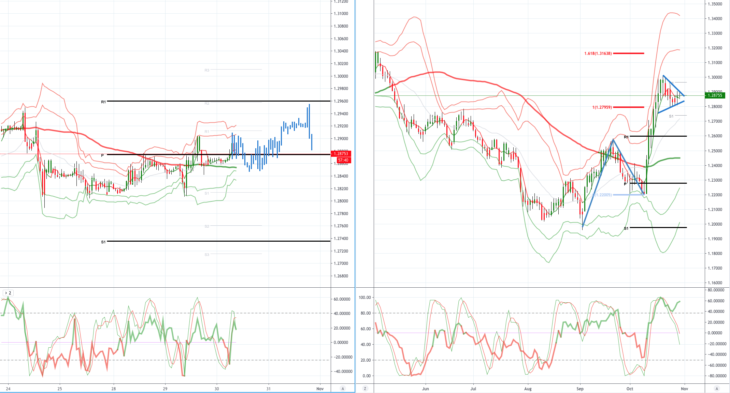
Task: Select the black R1 line on right chart
Action: (658, 136)
